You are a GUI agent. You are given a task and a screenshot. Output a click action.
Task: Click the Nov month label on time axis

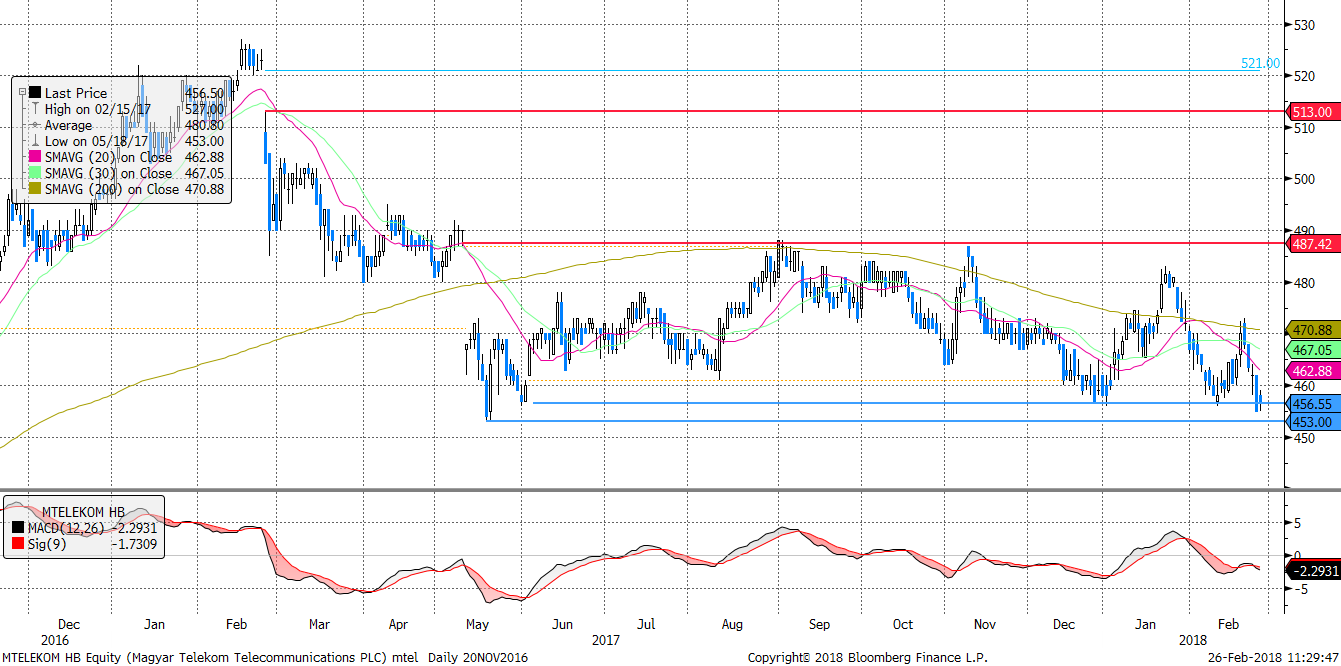(x=985, y=624)
